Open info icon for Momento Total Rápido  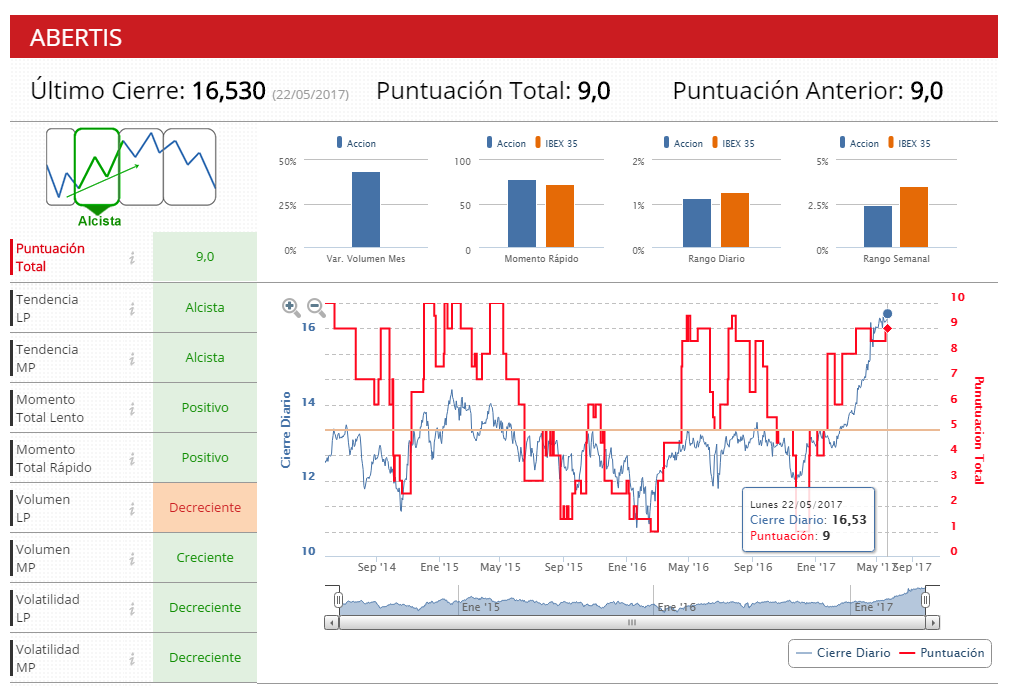click(132, 458)
